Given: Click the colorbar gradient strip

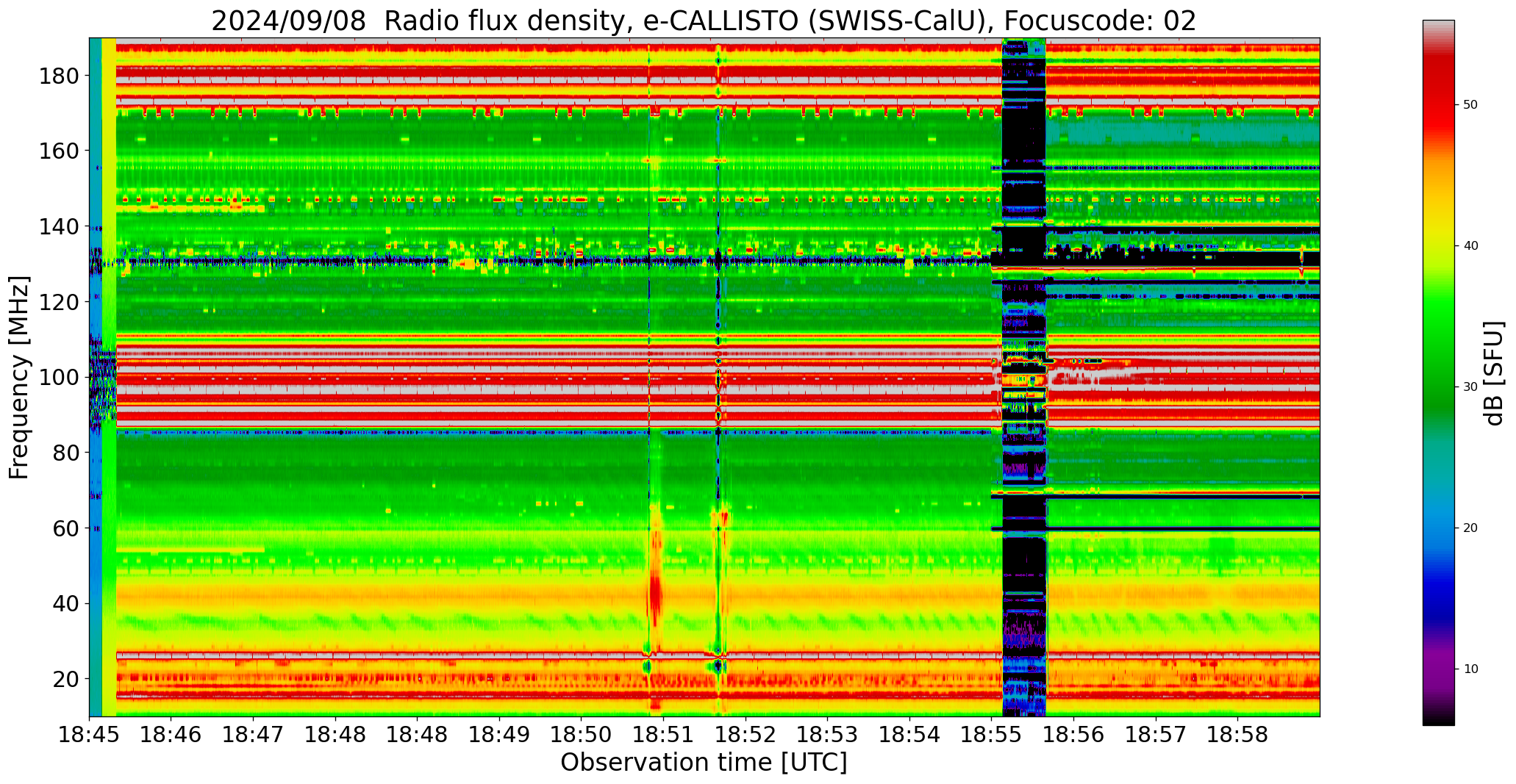Looking at the screenshot, I should pyautogui.click(x=1438, y=373).
